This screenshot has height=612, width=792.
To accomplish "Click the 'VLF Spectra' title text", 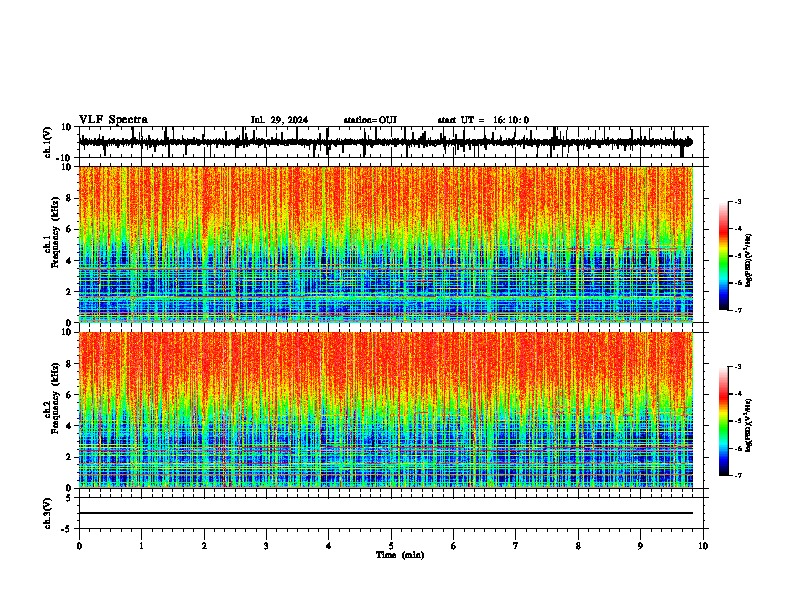I will point(113,120).
